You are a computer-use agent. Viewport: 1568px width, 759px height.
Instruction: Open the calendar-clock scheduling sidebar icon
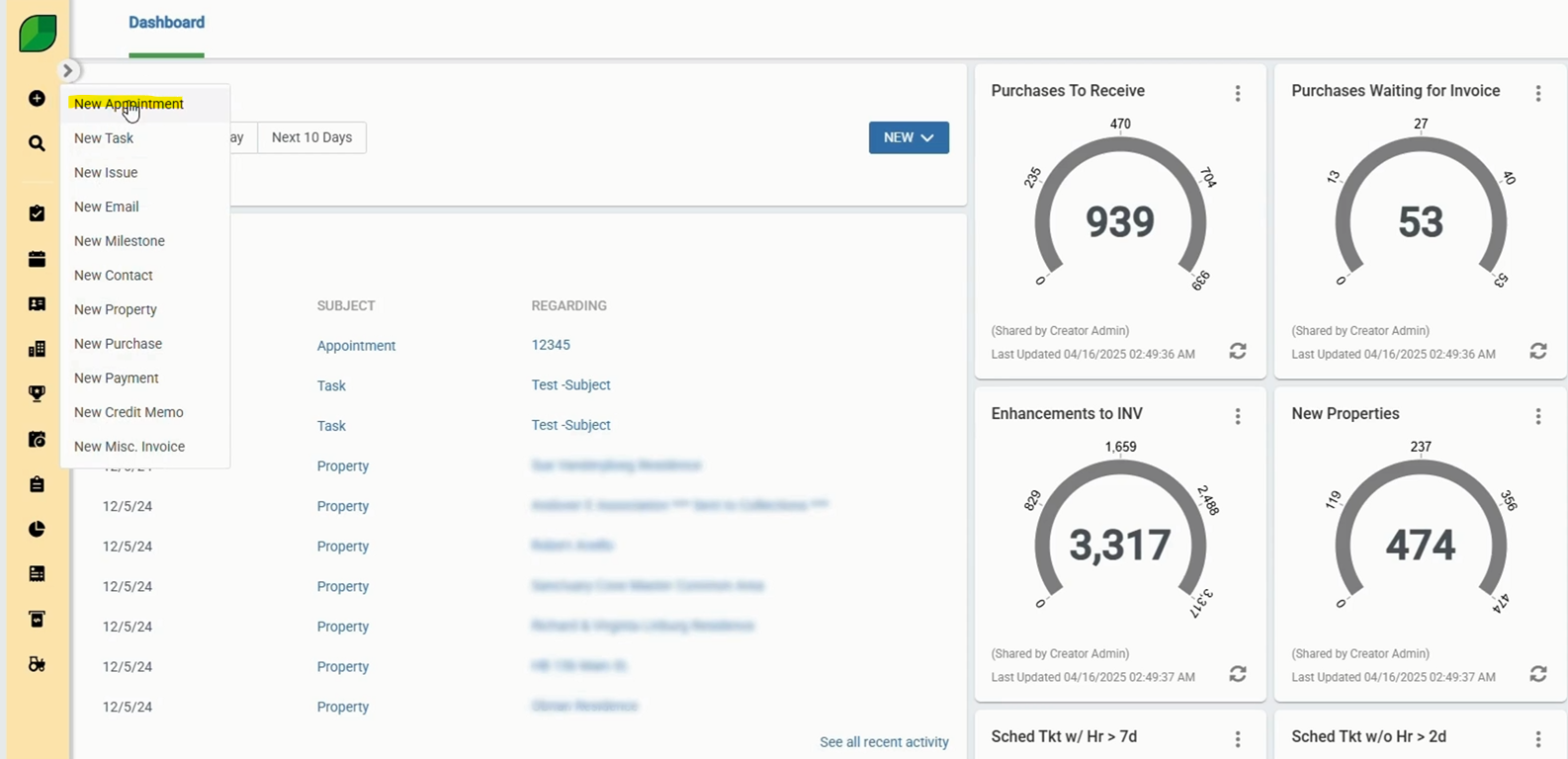click(37, 439)
